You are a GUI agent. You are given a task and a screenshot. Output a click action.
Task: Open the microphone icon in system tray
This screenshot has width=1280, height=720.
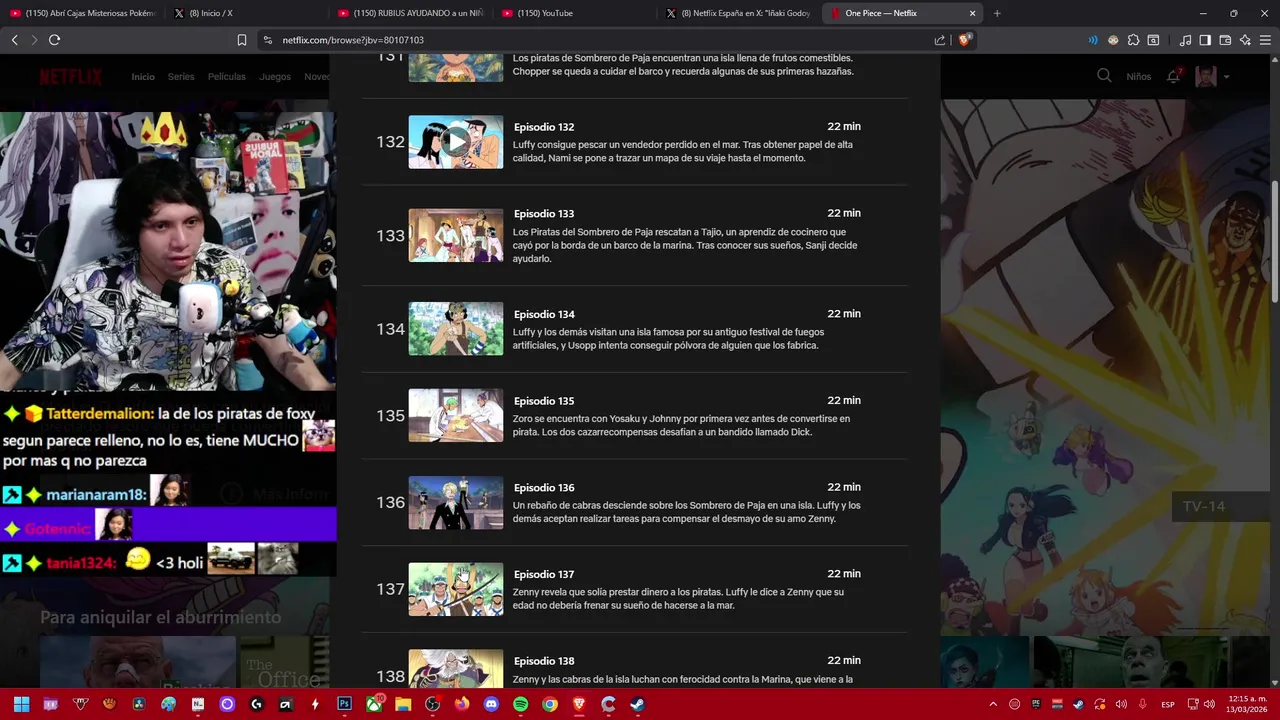point(1142,704)
